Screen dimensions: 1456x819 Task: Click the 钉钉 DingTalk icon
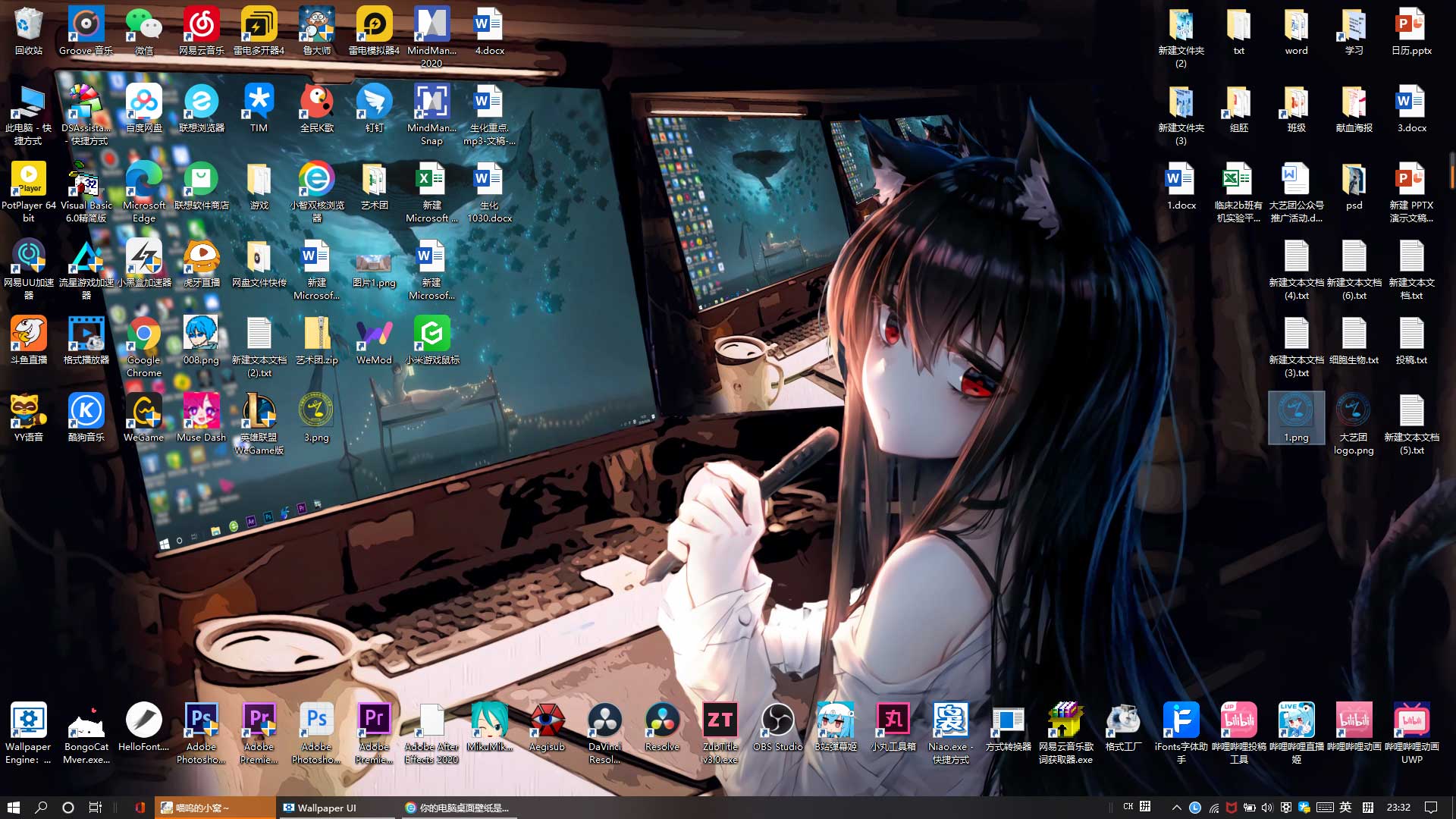pos(374,109)
